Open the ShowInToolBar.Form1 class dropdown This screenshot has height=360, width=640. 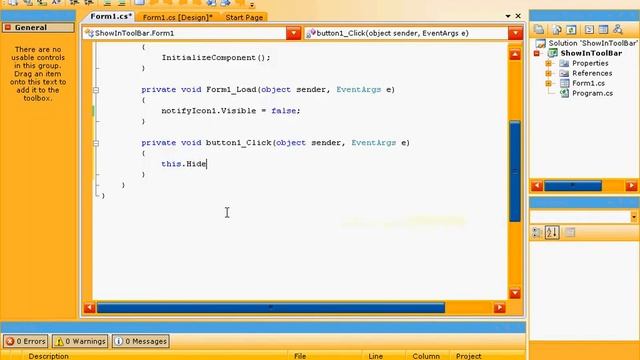coord(293,33)
